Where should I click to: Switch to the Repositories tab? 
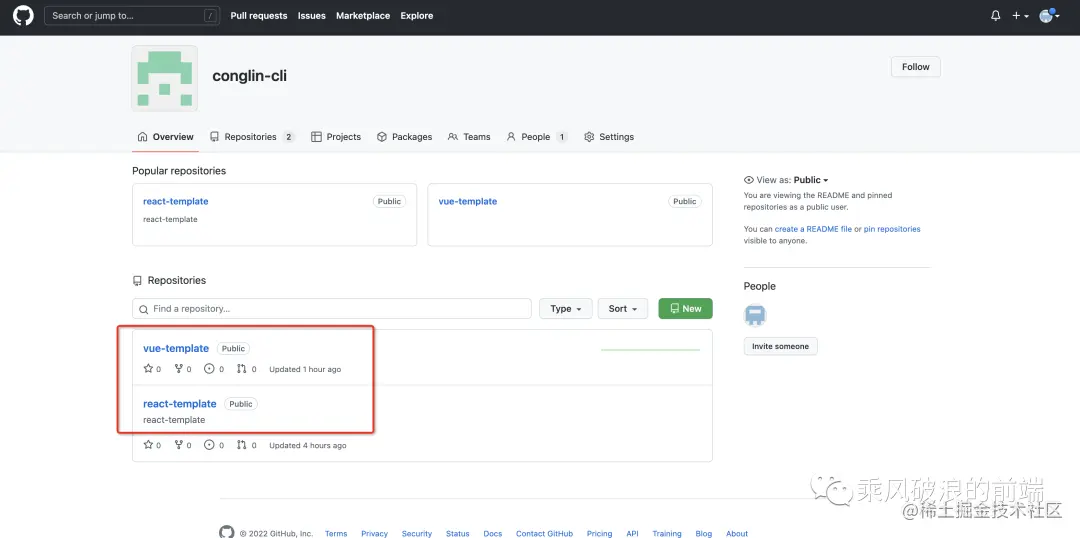tap(252, 137)
